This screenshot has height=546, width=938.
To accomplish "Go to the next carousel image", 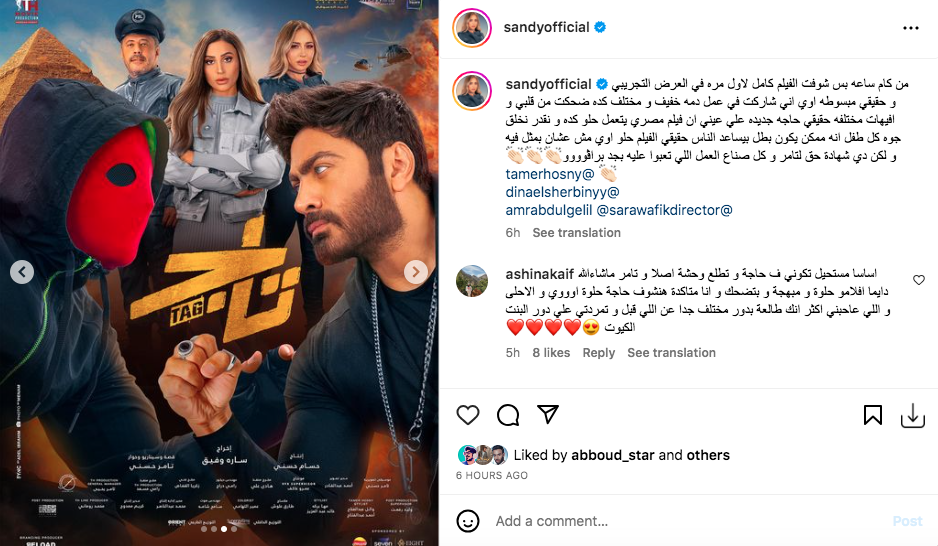I will pos(416,272).
